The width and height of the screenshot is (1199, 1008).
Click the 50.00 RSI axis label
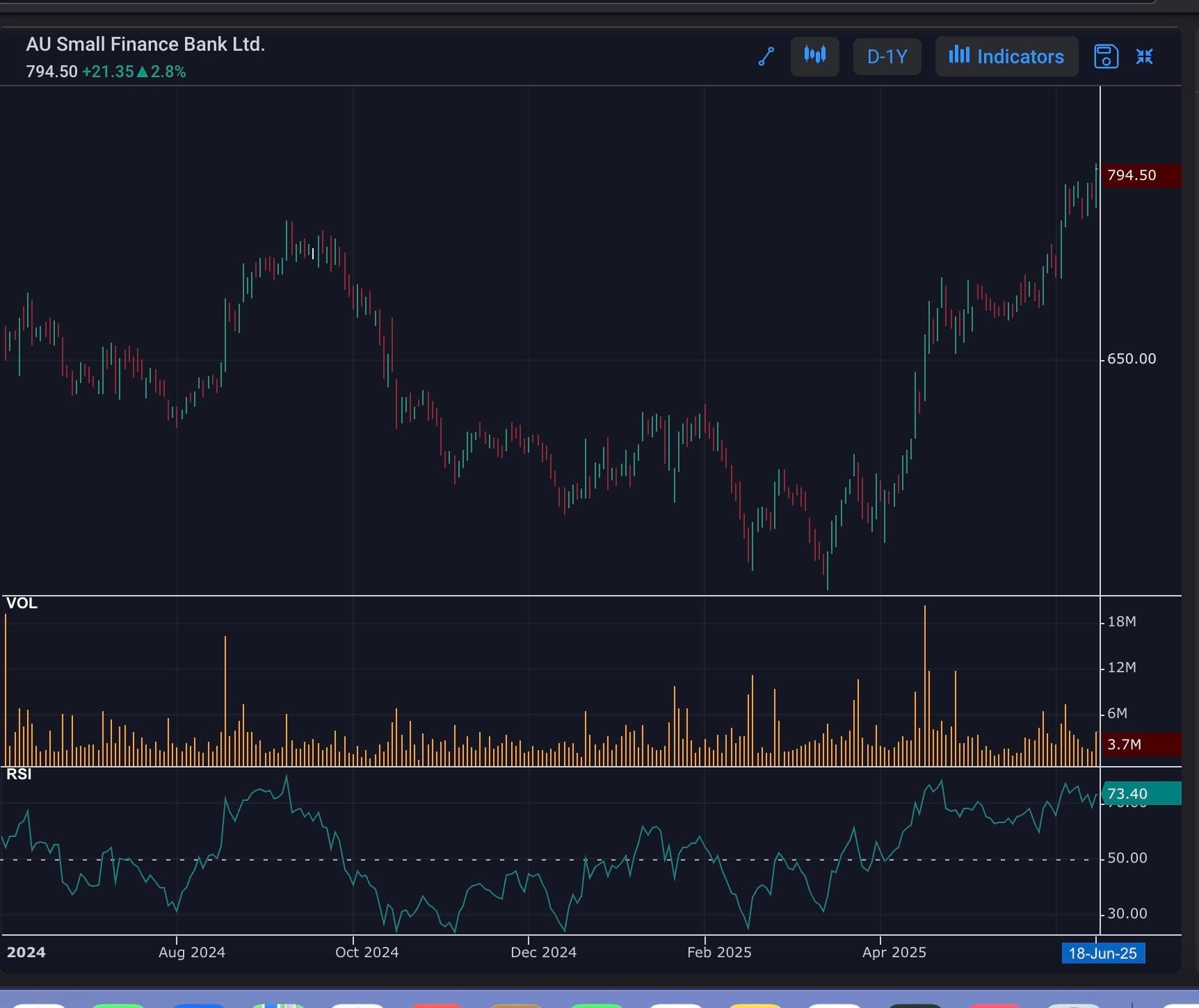coord(1127,858)
